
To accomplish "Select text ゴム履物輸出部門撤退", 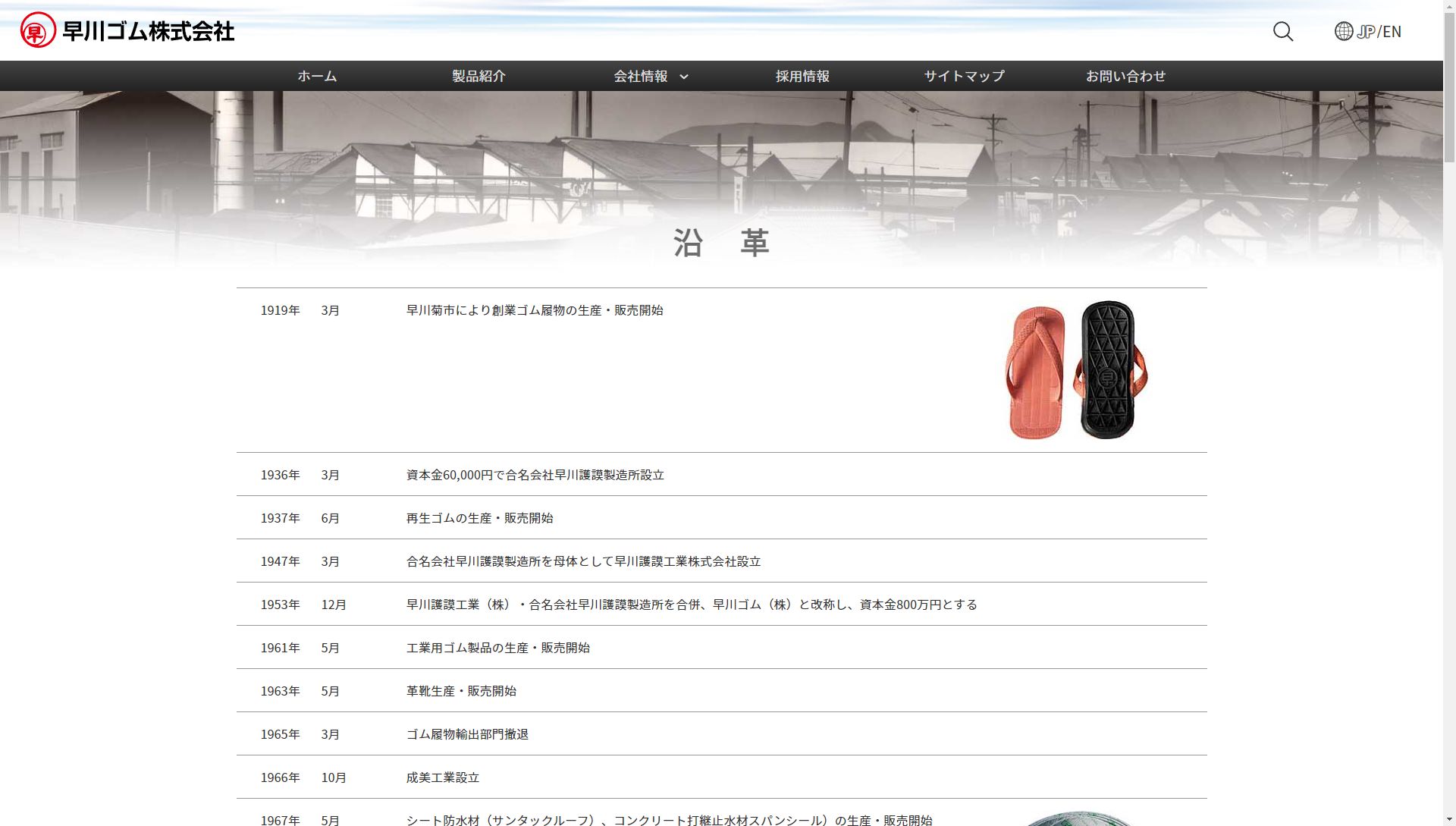I will (467, 734).
